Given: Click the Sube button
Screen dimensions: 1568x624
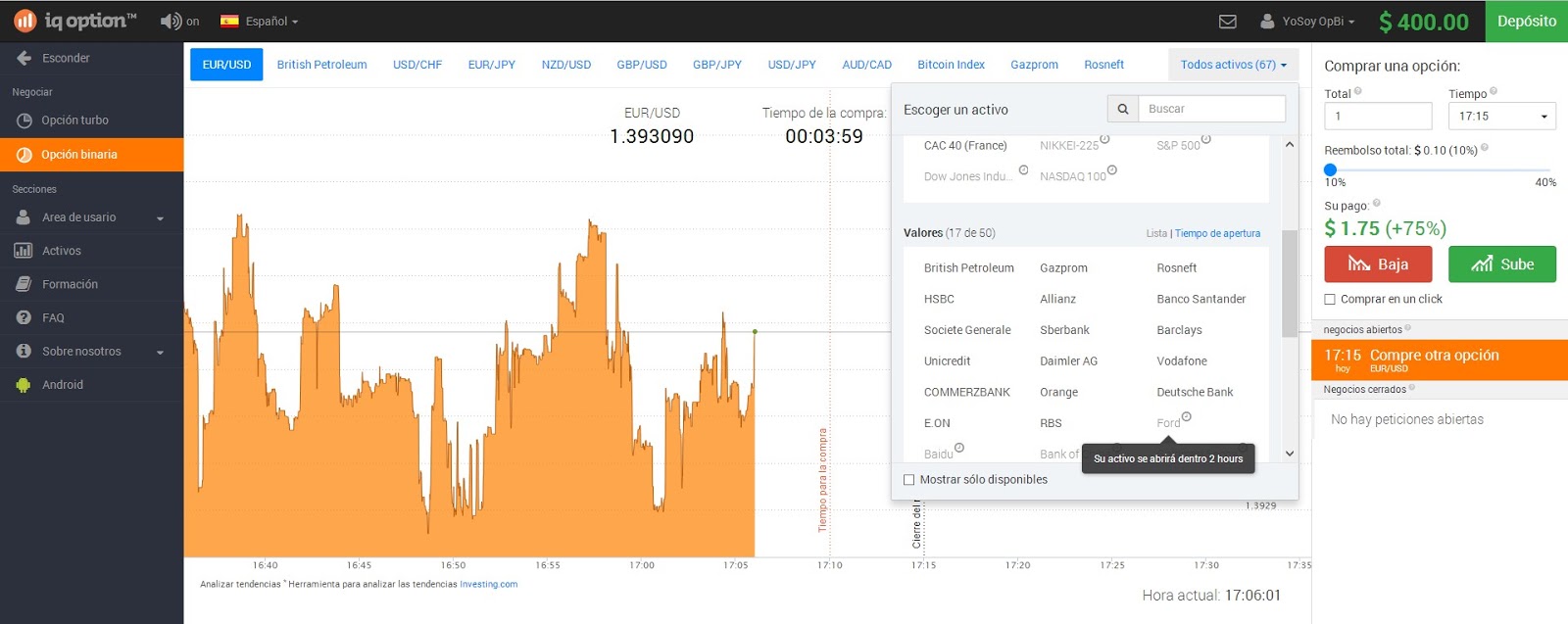Looking at the screenshot, I should [x=1502, y=264].
